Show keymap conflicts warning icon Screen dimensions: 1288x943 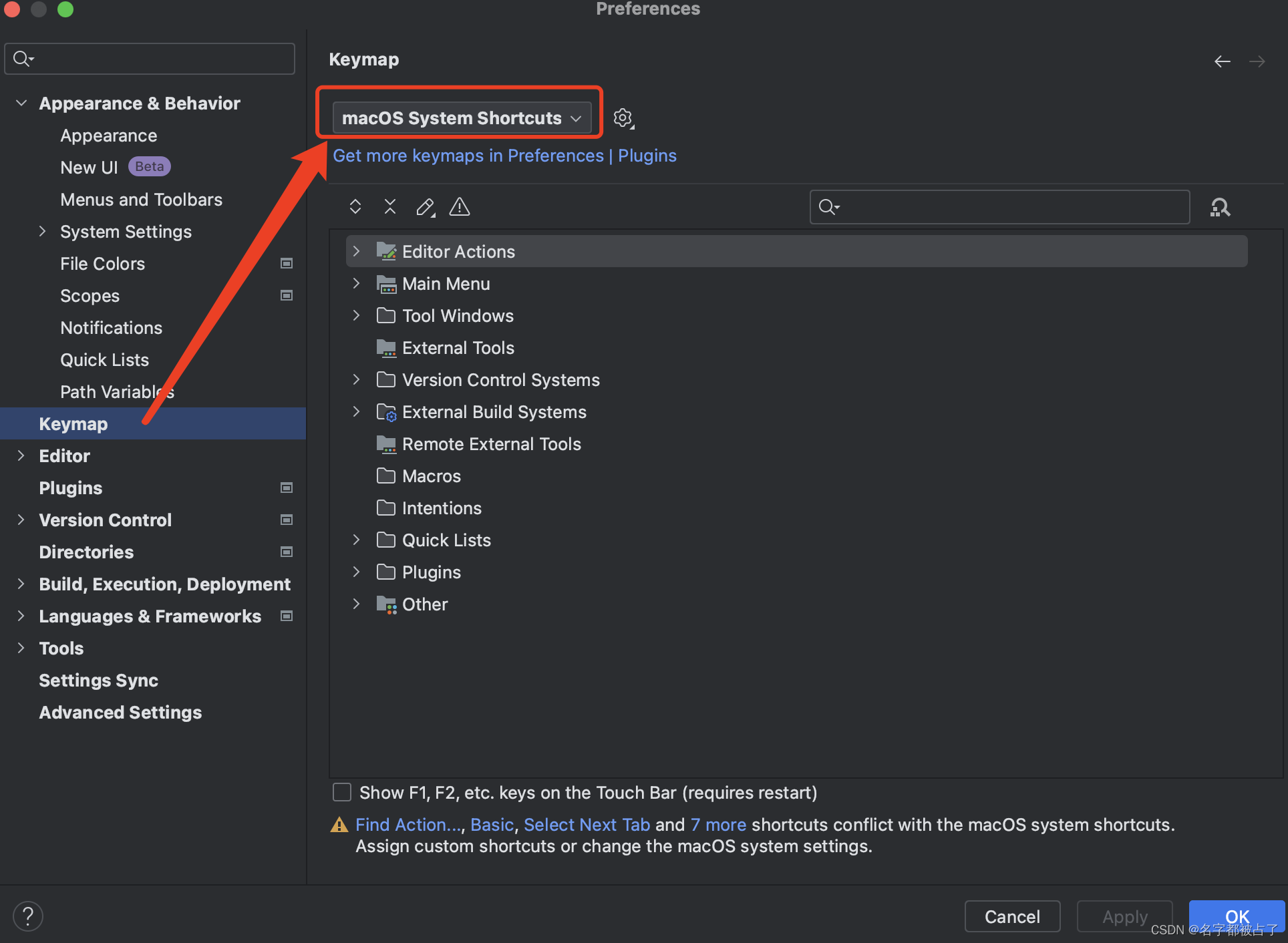(459, 206)
